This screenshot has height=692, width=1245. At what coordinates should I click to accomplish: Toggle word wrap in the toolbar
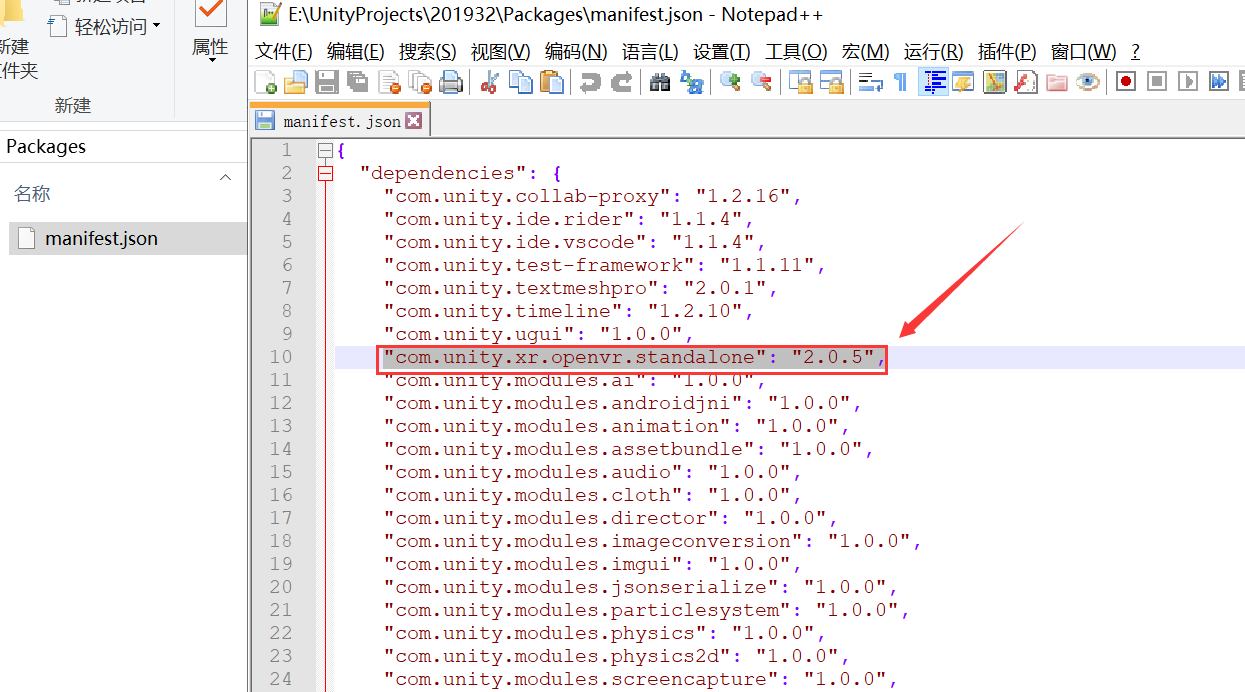click(871, 82)
